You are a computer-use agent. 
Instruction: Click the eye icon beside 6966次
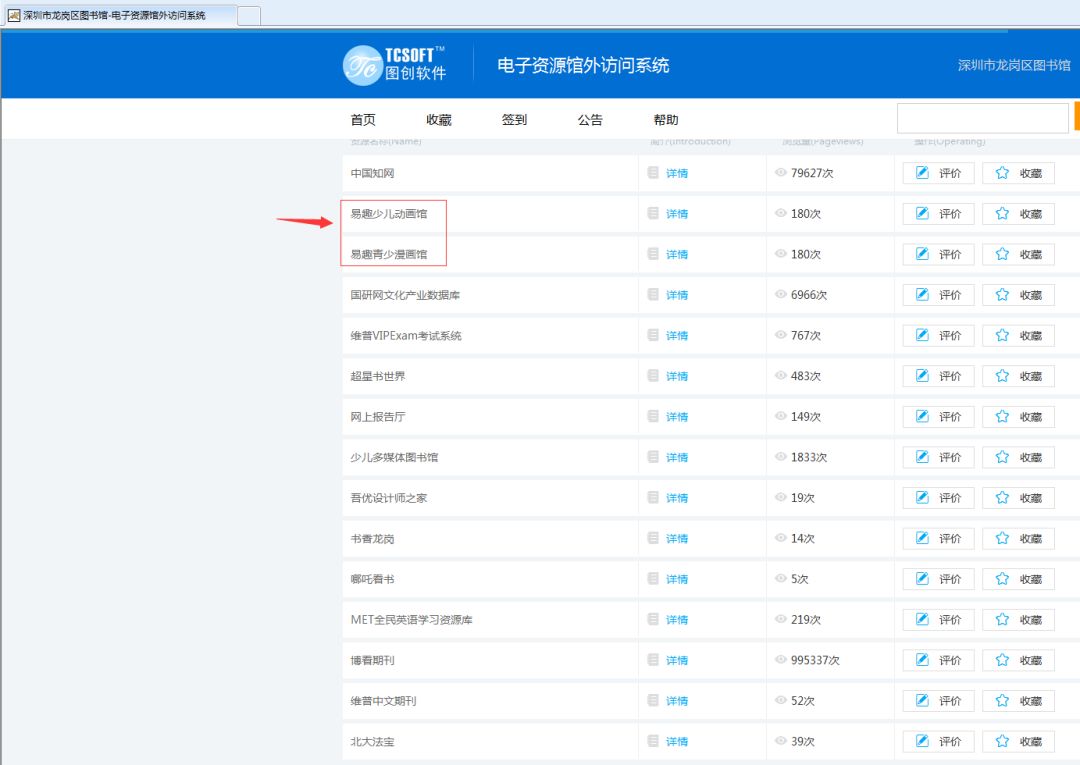780,295
